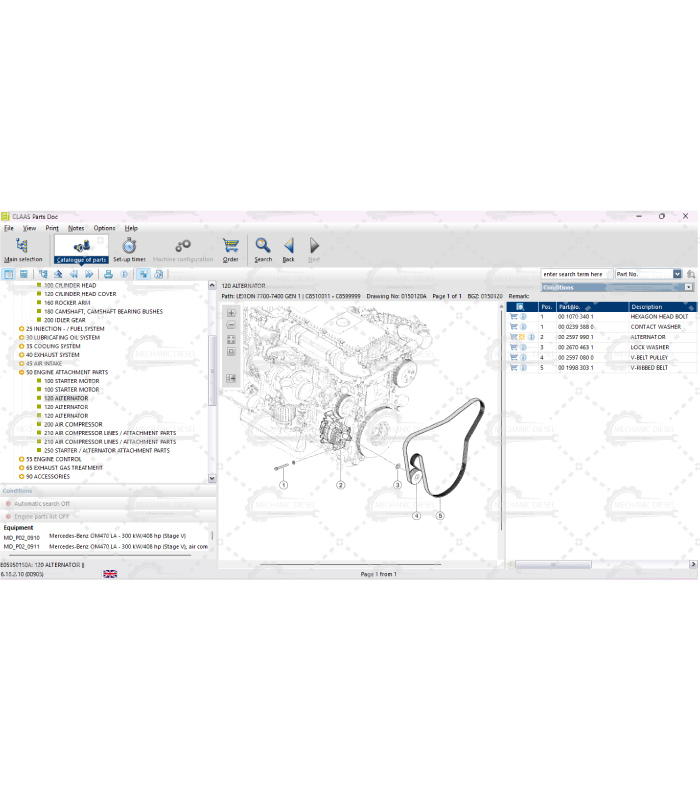Image resolution: width=700 pixels, height=800 pixels.
Task: Zoom in on the alternator drawing
Action: (232, 313)
